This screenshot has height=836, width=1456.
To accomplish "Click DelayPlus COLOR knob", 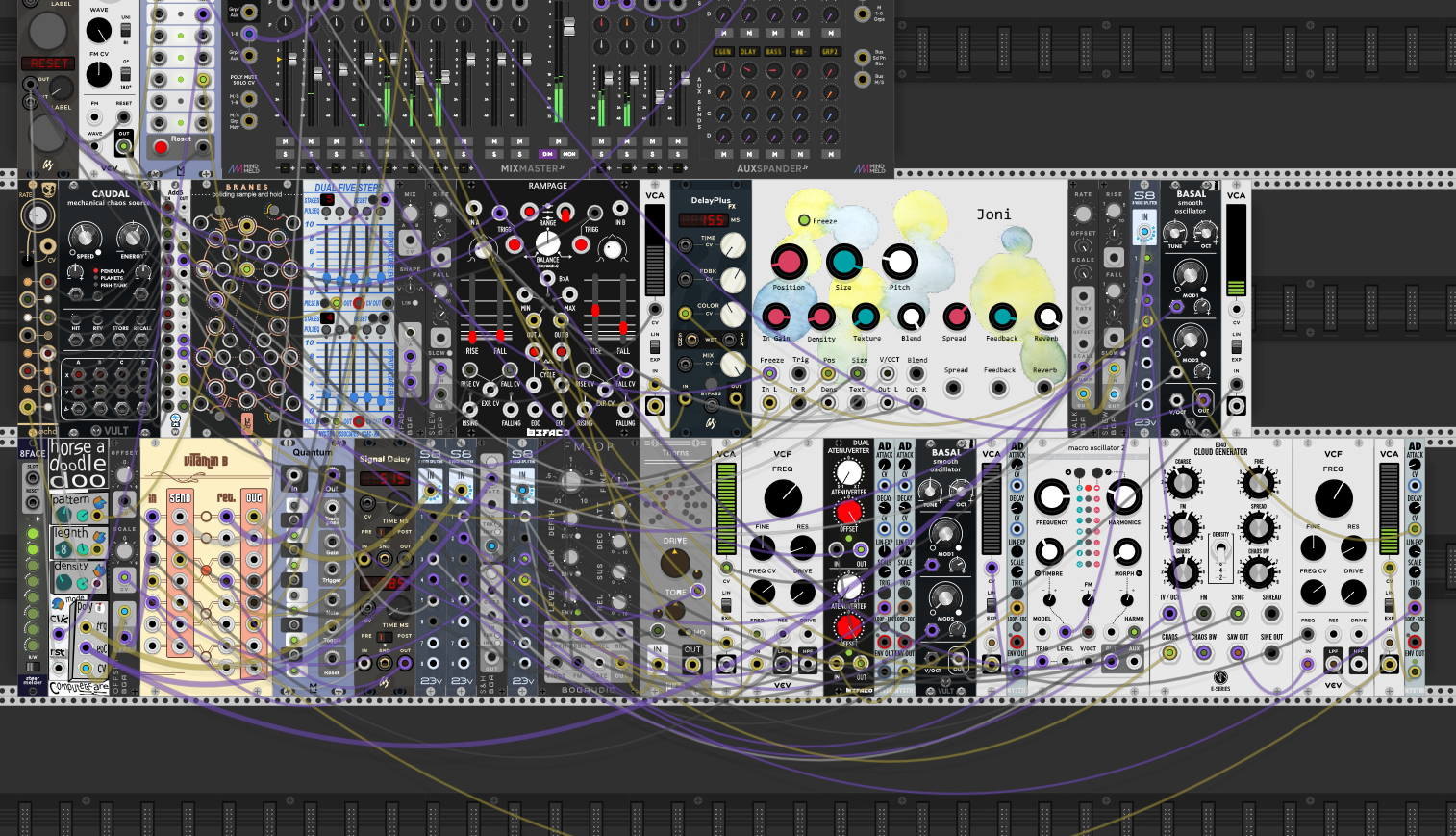I will 733,314.
